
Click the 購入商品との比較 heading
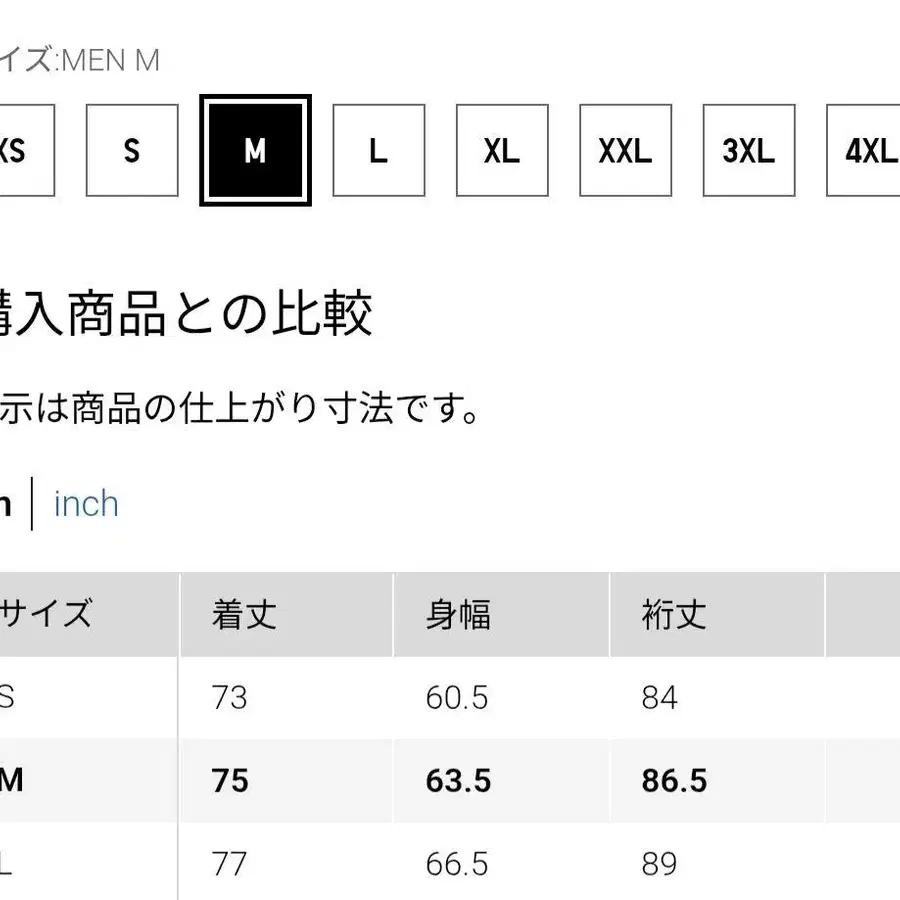(x=186, y=313)
